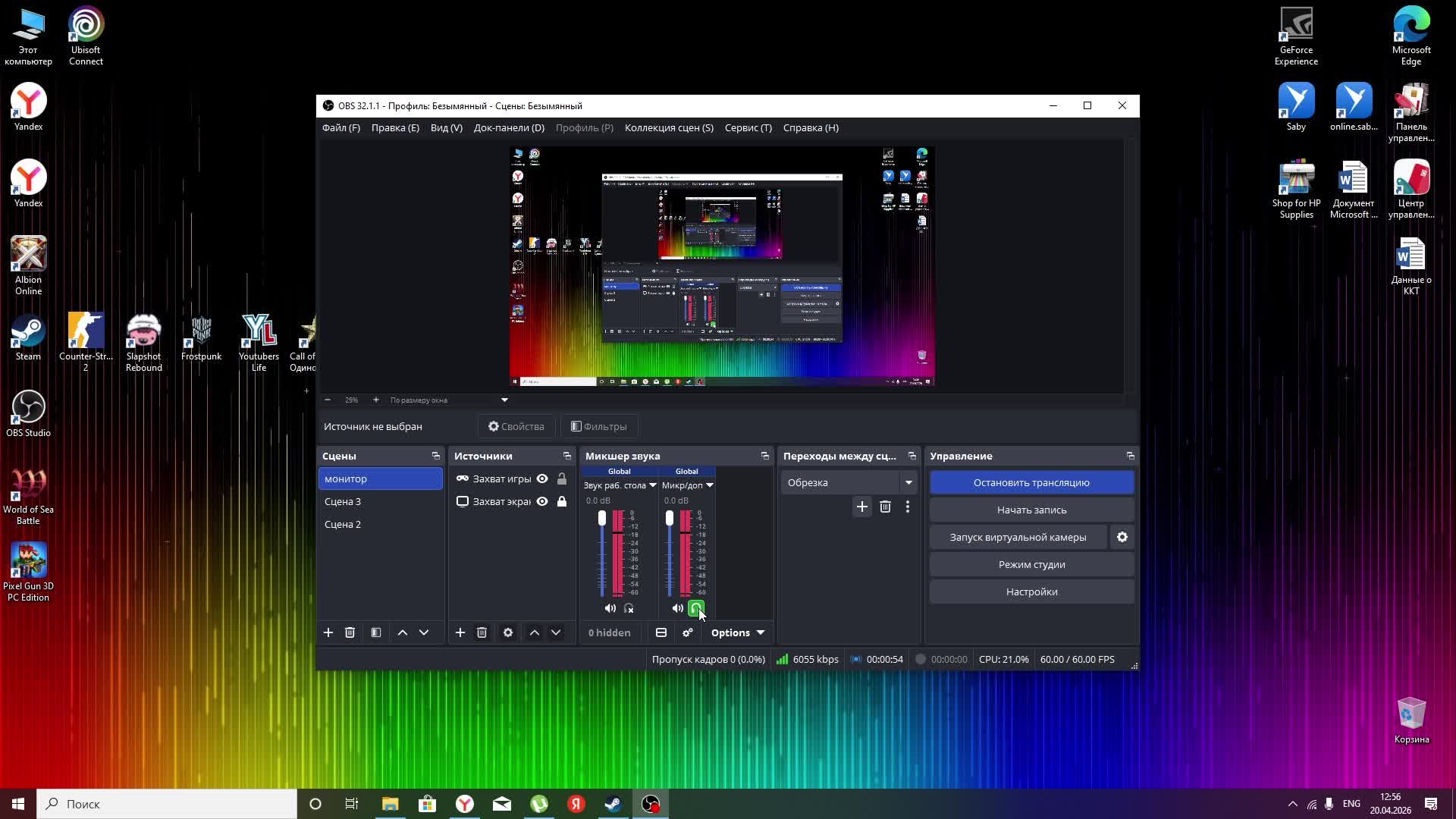Viewport: 1456px width, 819px height.
Task: Unlock the Захват экрана source
Action: coord(562,501)
